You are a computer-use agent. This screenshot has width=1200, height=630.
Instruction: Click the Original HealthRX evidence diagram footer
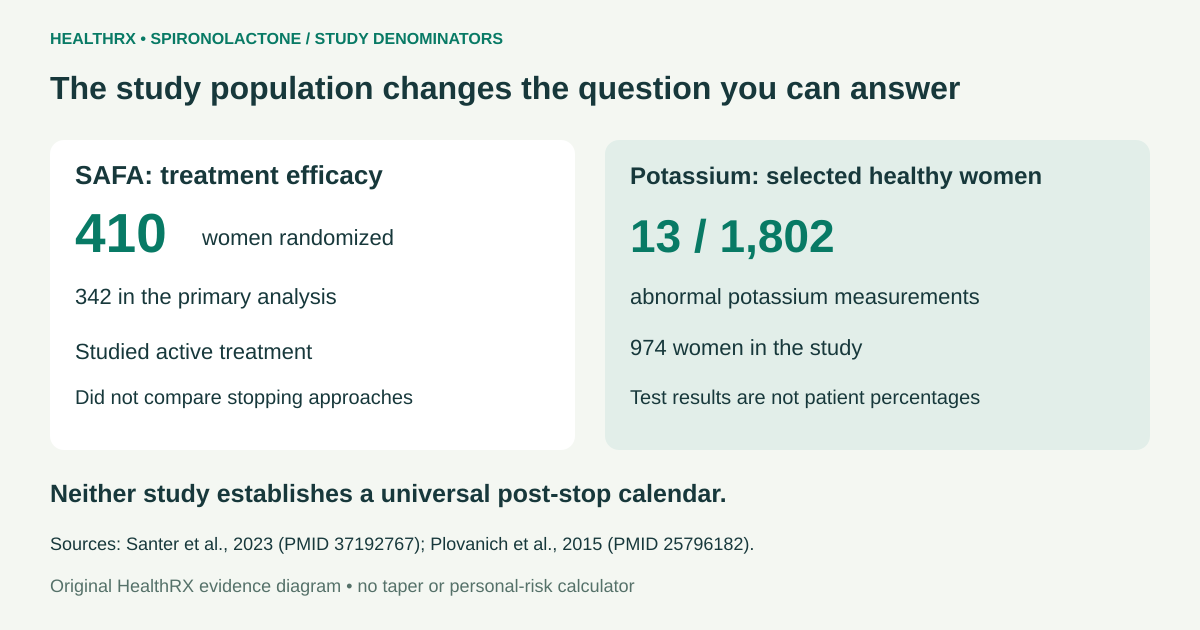click(x=195, y=586)
